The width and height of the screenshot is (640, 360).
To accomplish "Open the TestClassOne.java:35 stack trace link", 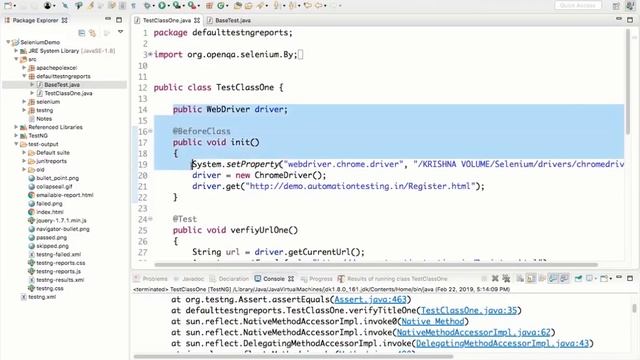I will click(469, 311).
